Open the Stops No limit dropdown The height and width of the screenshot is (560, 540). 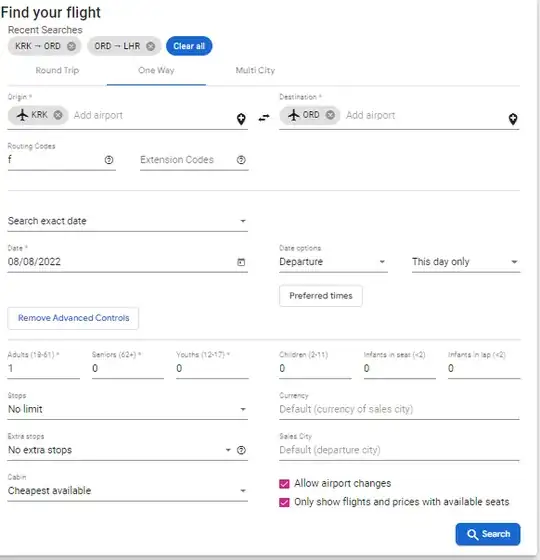[x=128, y=409]
